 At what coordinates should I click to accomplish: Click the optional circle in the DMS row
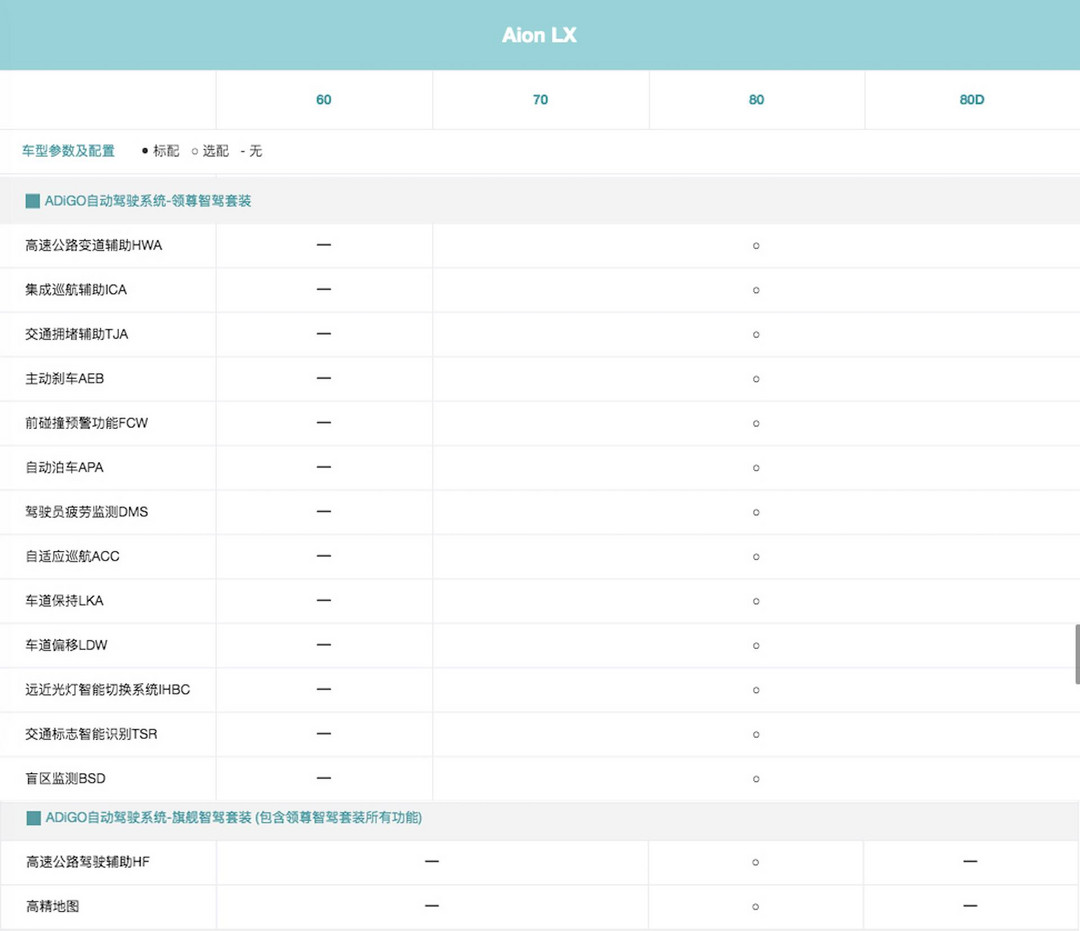pos(756,512)
